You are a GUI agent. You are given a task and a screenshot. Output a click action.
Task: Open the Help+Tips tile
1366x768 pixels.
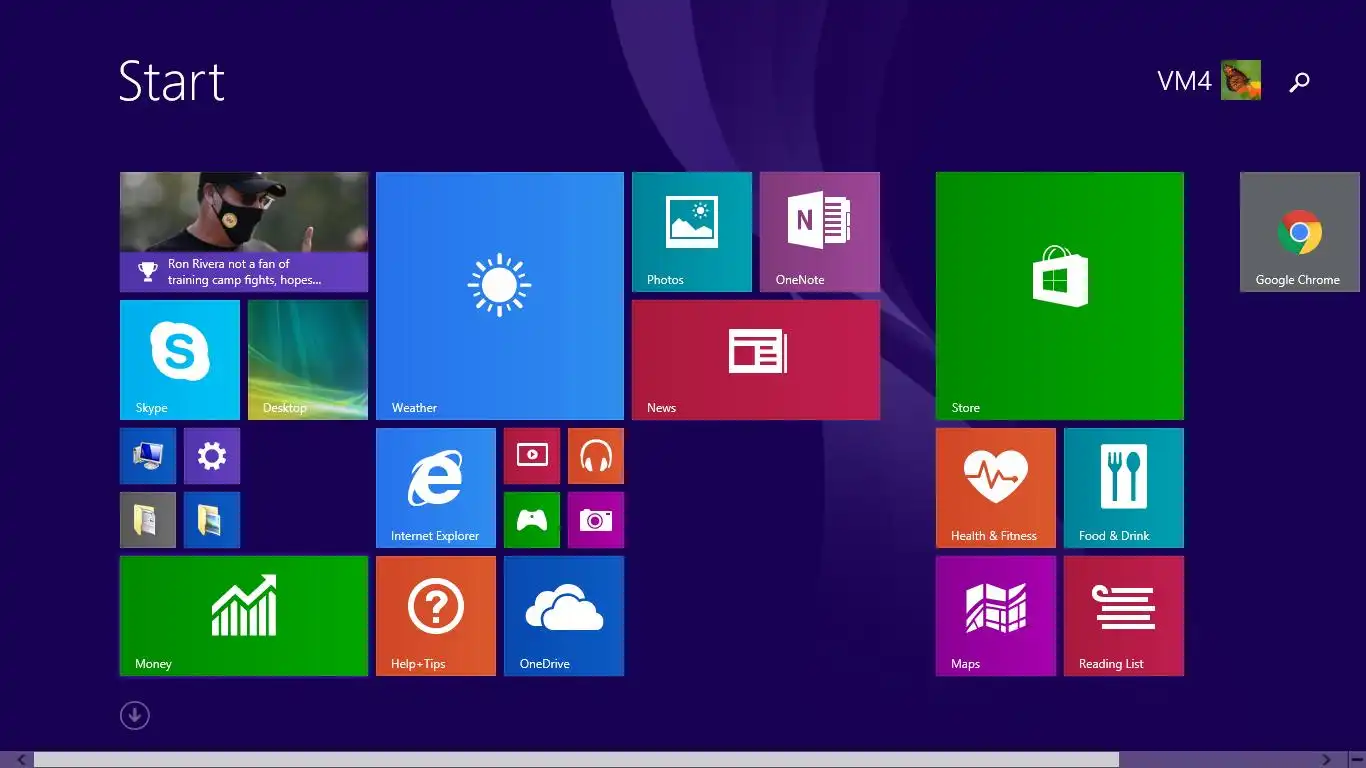[x=436, y=616]
